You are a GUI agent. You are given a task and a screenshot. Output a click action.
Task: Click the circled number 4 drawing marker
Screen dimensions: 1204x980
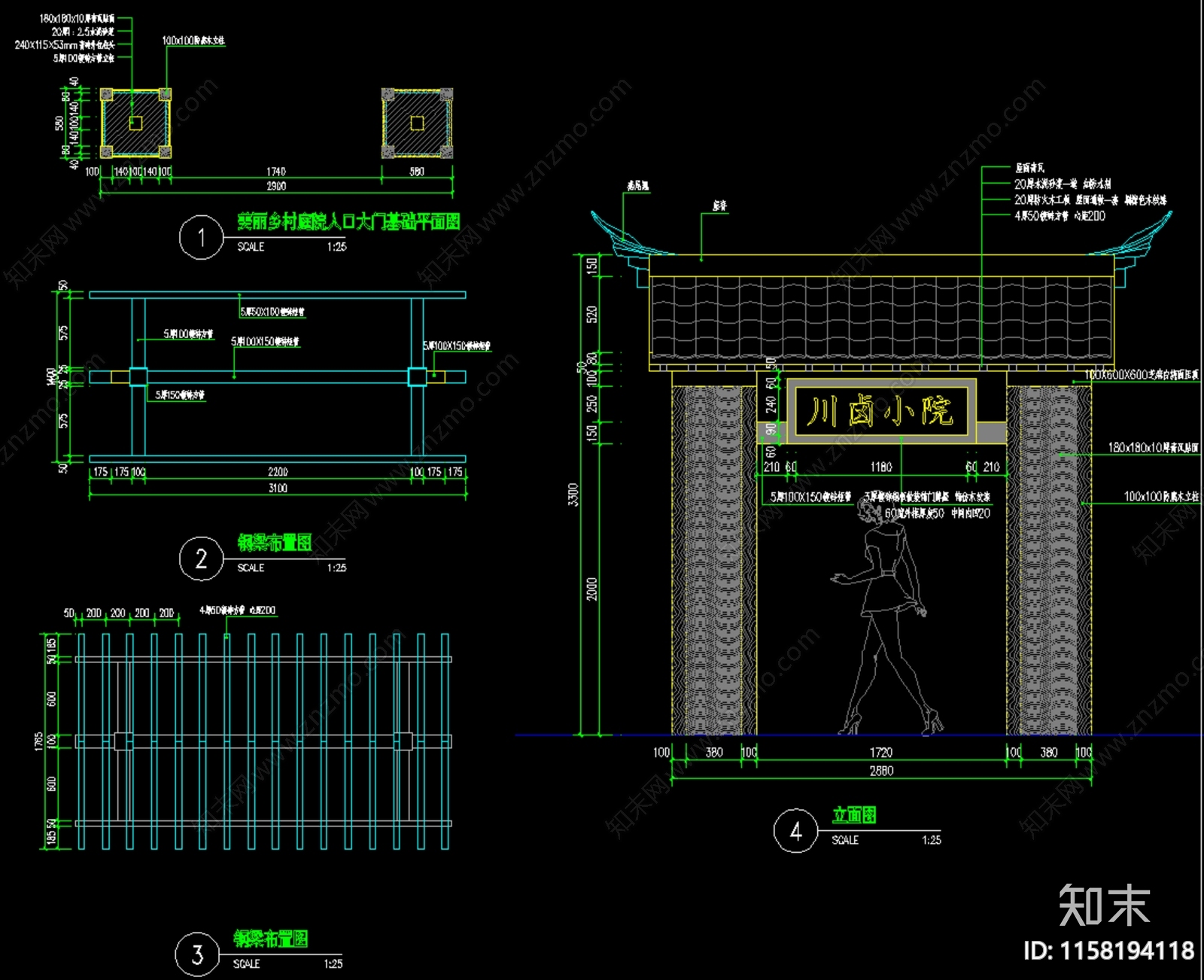pos(795,831)
